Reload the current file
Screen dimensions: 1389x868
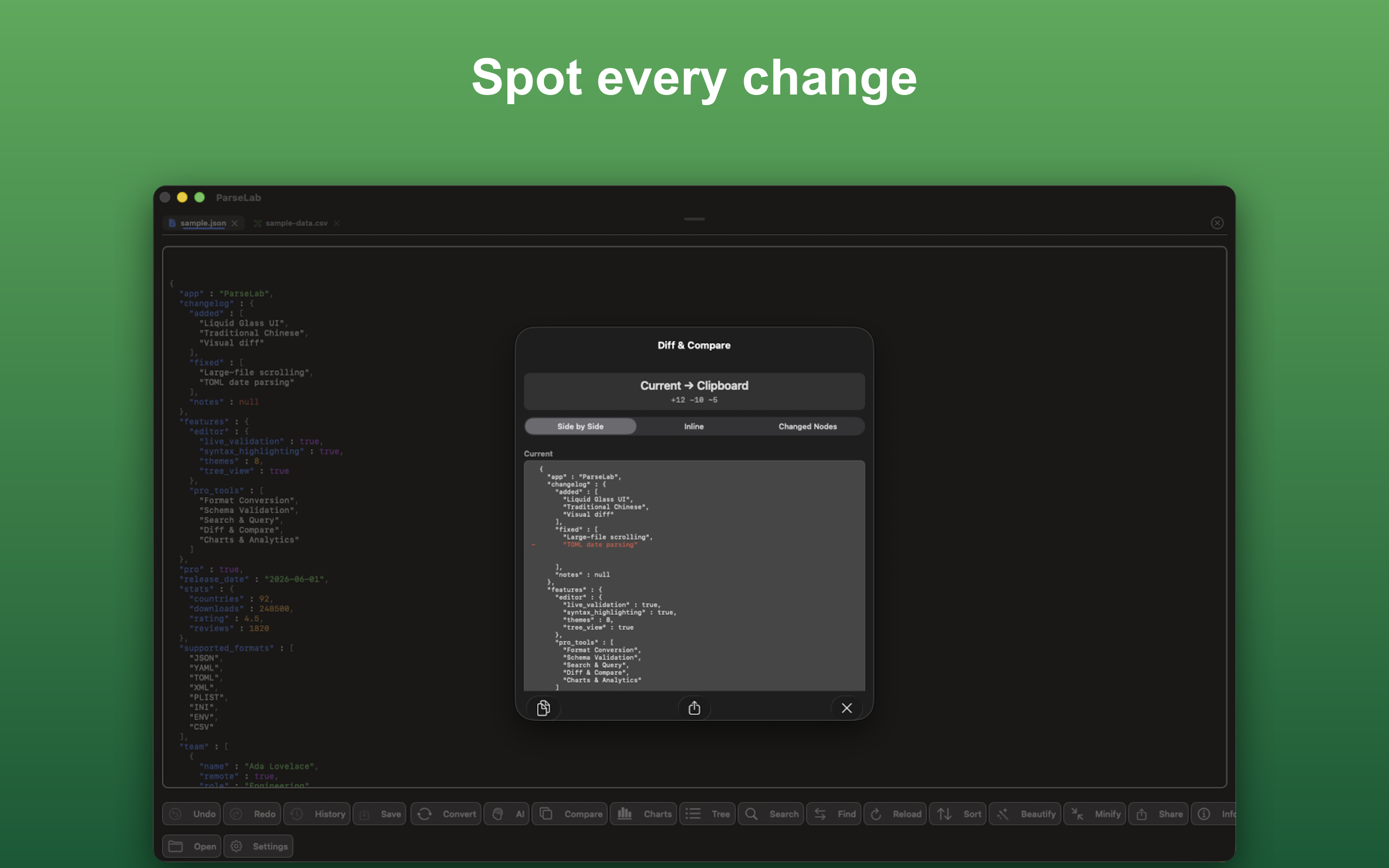[895, 814]
